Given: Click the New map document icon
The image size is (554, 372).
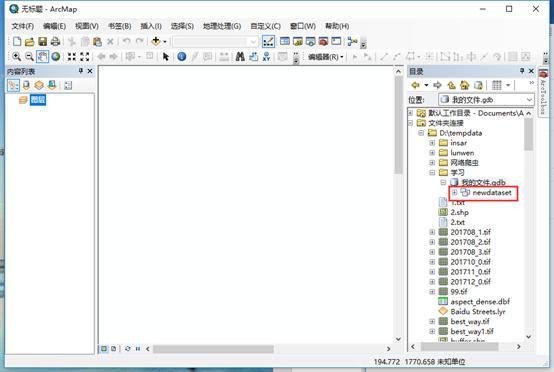Looking at the screenshot, I should (x=17, y=41).
